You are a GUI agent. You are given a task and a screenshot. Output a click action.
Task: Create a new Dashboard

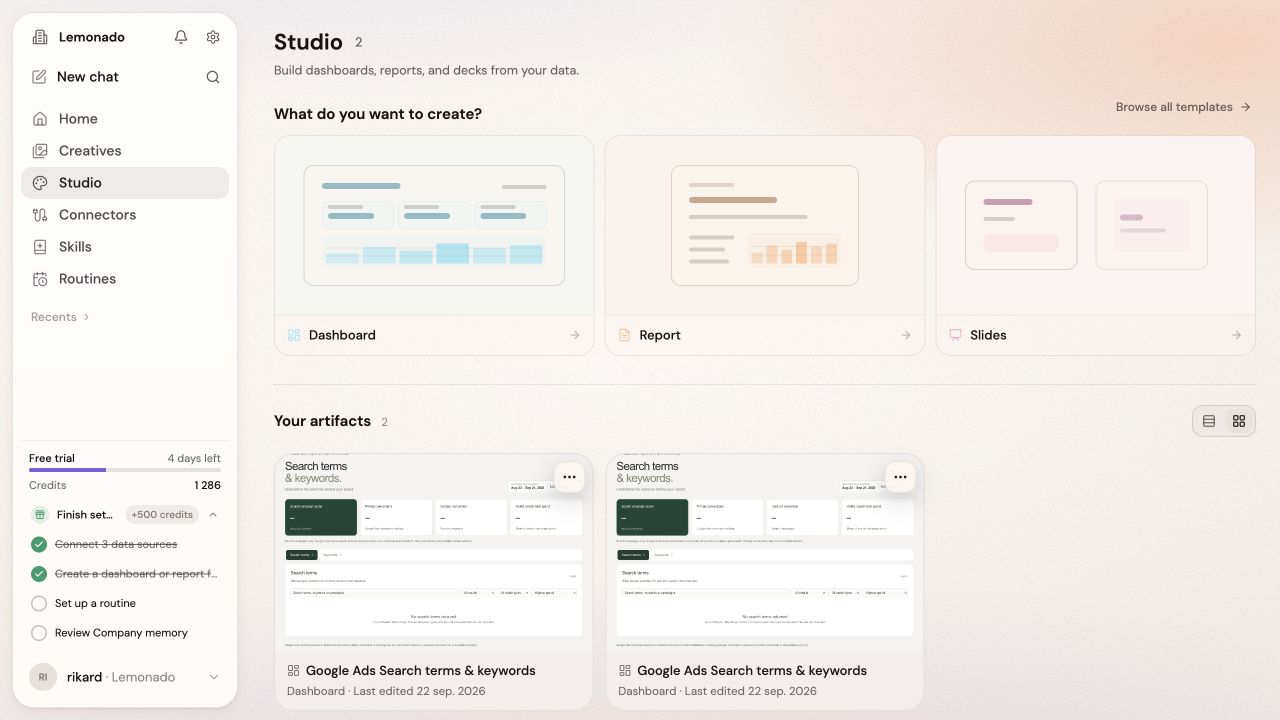(x=434, y=245)
